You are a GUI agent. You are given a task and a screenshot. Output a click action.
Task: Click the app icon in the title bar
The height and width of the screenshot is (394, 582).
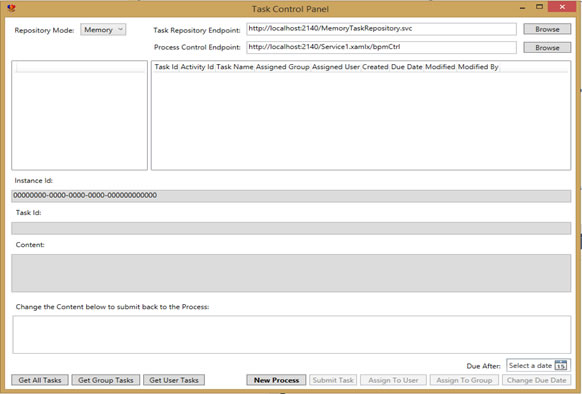11,8
